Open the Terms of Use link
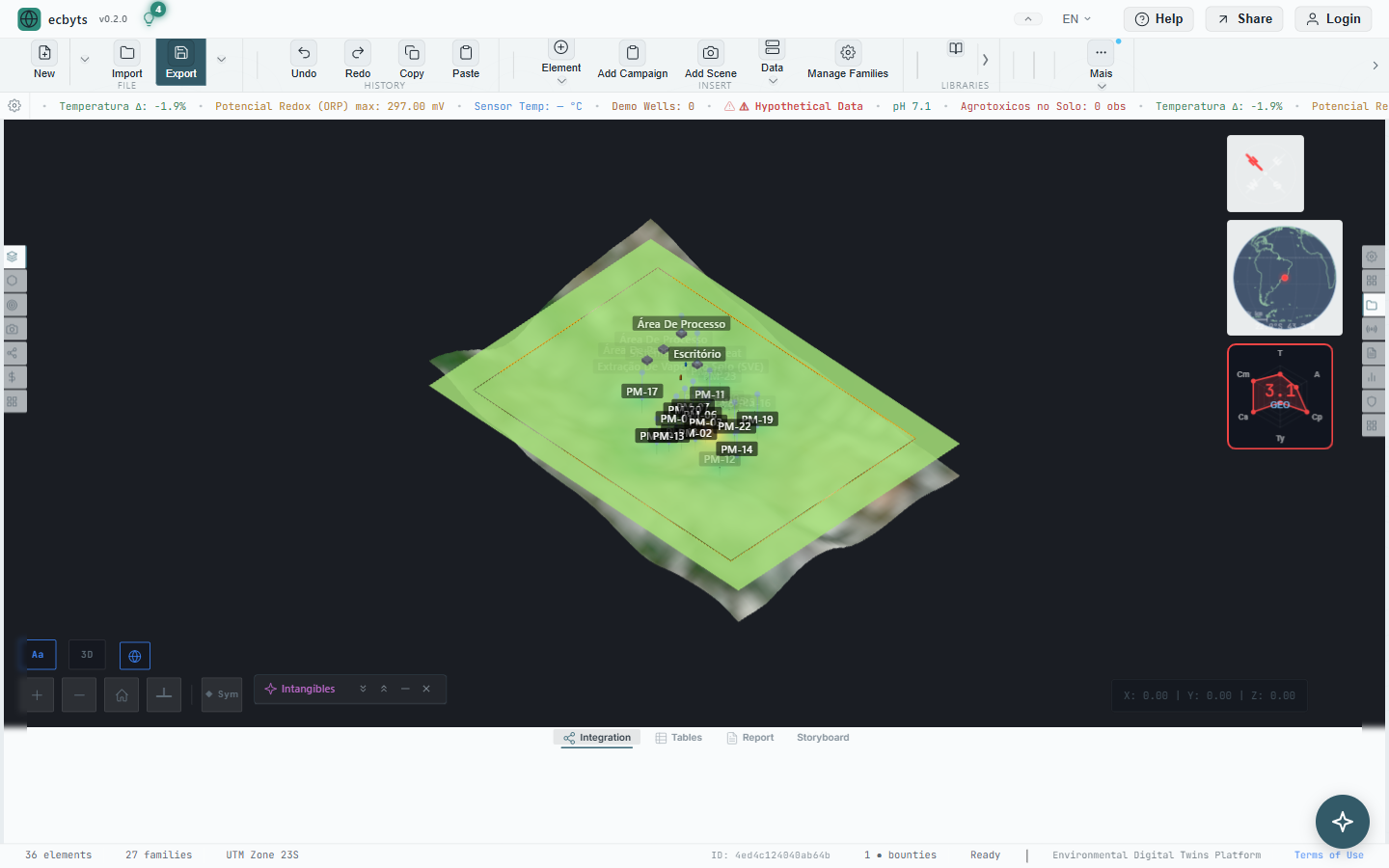 pyautogui.click(x=1328, y=855)
